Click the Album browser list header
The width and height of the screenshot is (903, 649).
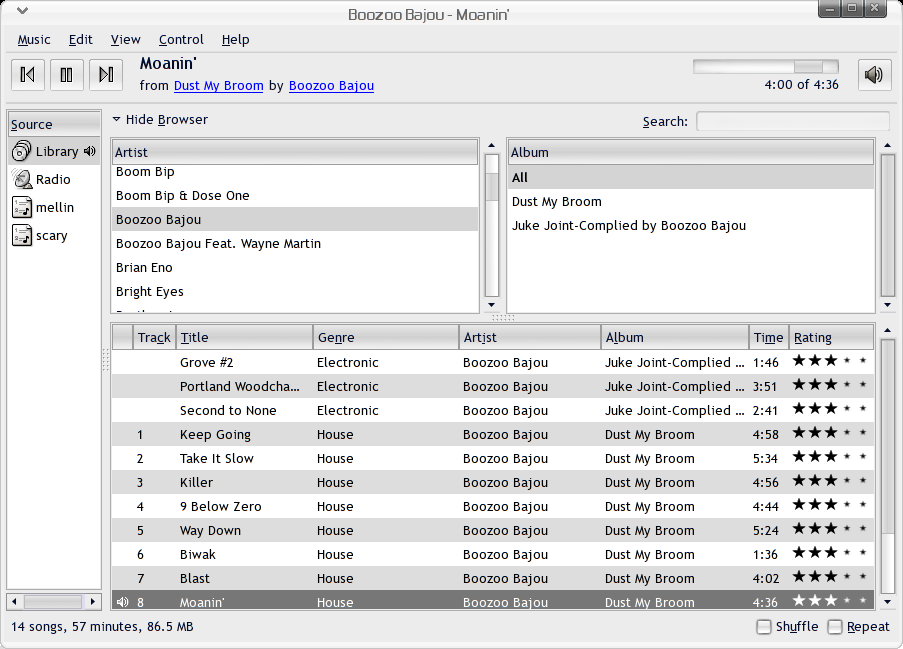[x=691, y=152]
